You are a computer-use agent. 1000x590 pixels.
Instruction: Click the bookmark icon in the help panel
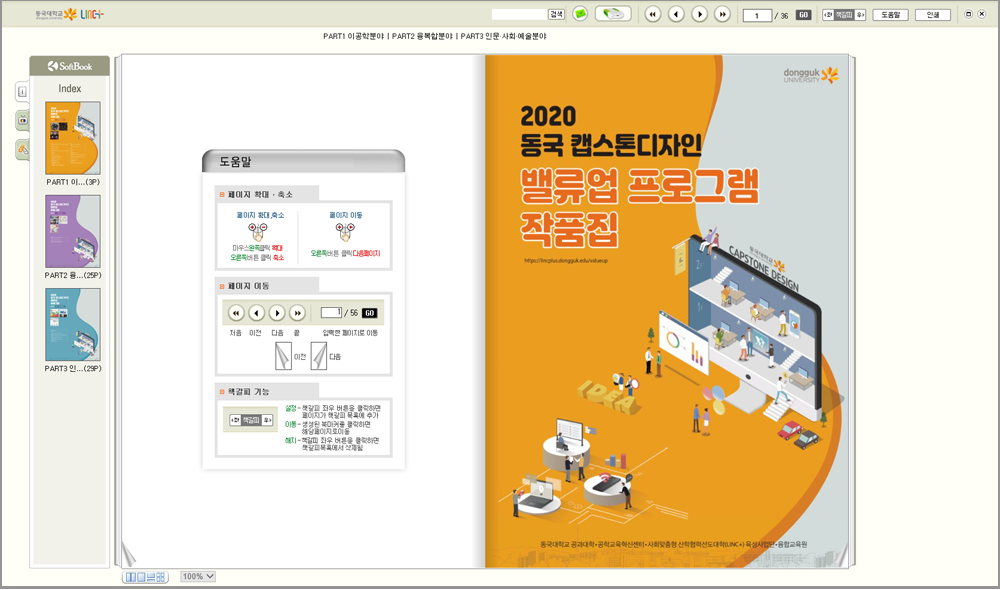[x=251, y=420]
